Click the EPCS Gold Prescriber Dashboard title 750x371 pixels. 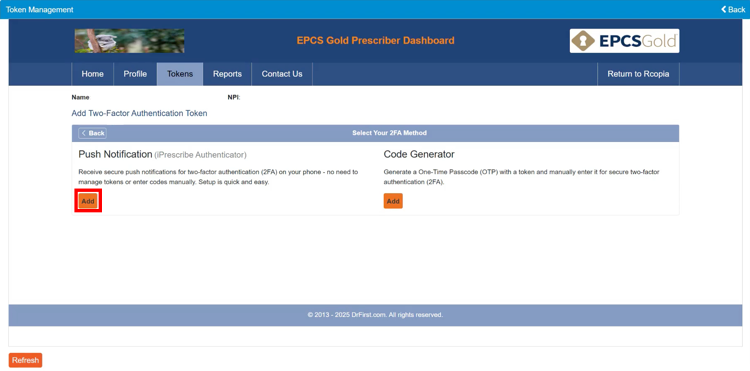click(375, 41)
